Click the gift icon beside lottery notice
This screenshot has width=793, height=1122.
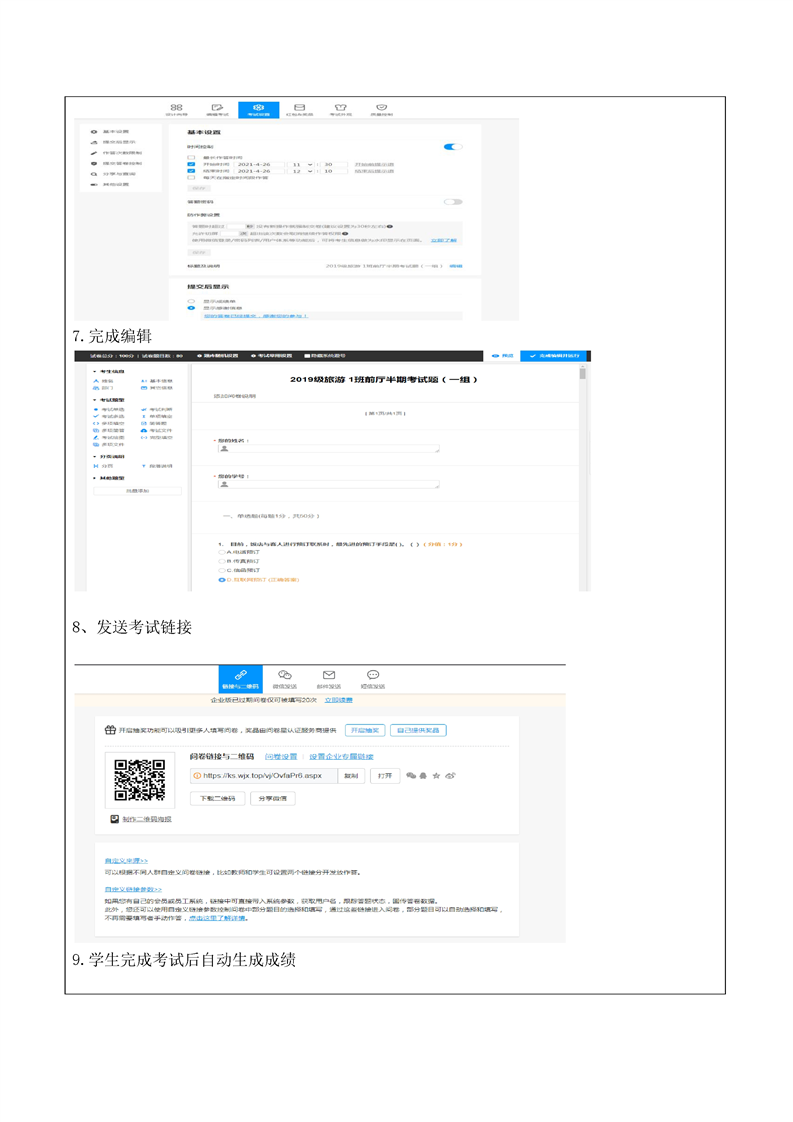111,731
